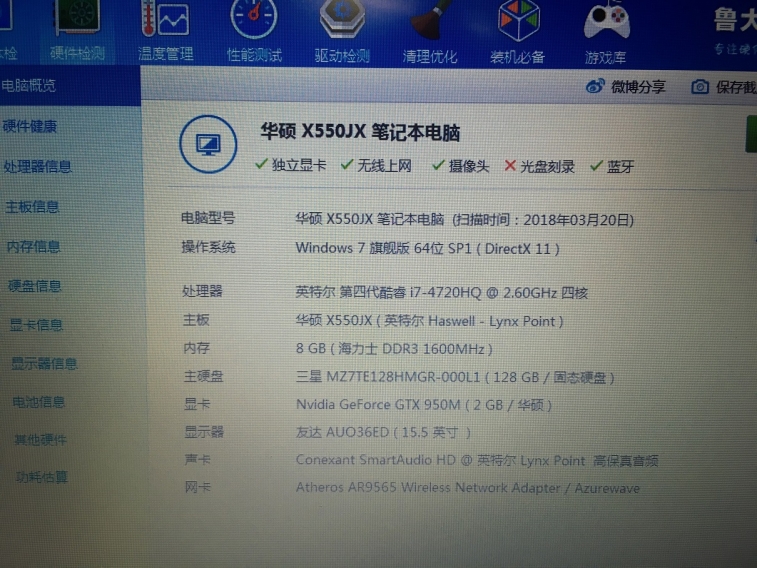Click the 处理器 row label

pyautogui.click(x=202, y=291)
